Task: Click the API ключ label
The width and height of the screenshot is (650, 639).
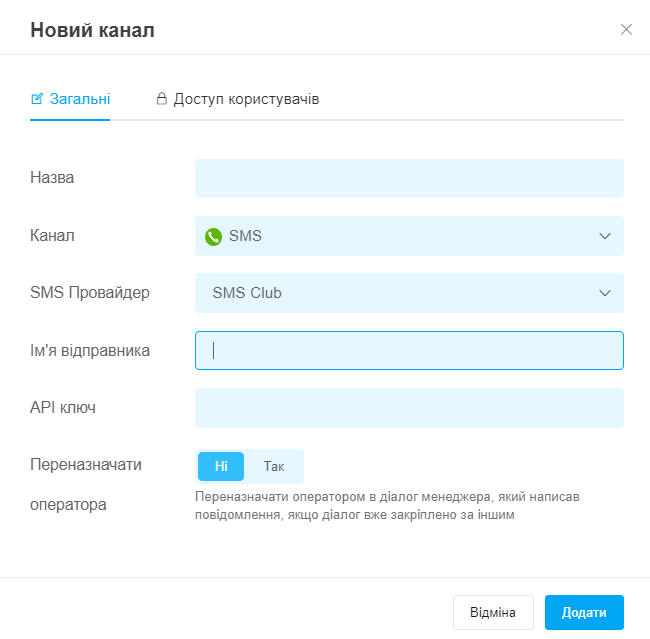Action: coord(63,408)
